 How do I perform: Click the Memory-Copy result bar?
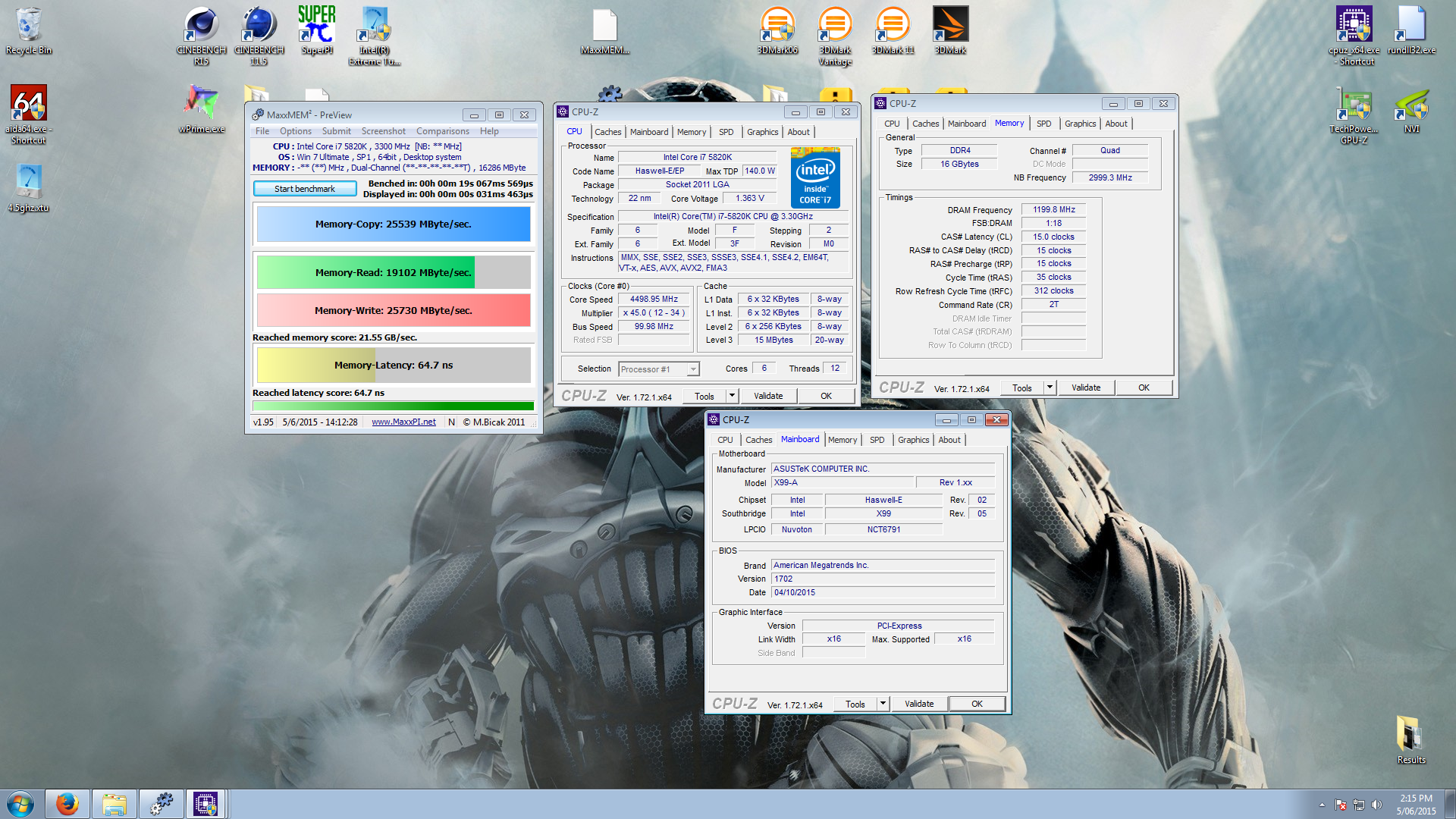pyautogui.click(x=394, y=224)
